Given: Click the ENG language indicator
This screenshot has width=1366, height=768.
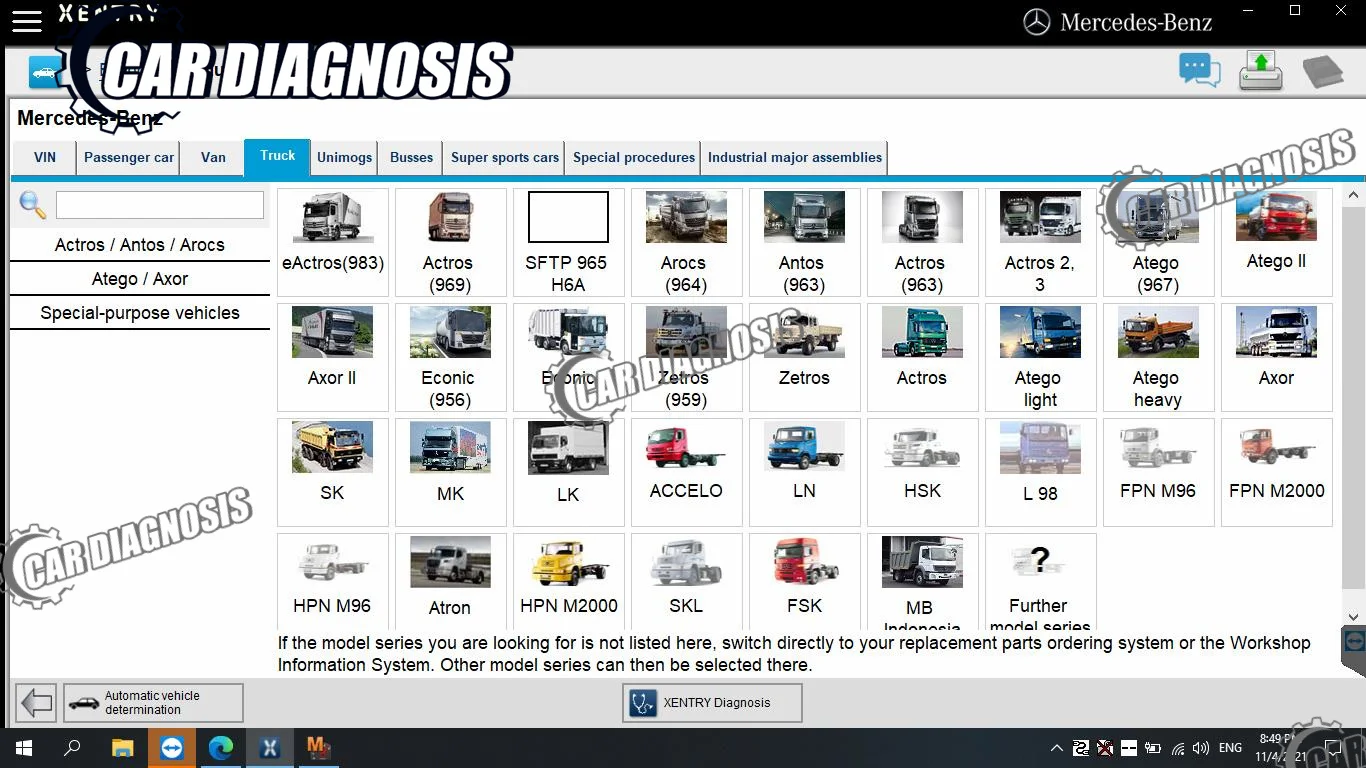Looking at the screenshot, I should (x=1230, y=748).
